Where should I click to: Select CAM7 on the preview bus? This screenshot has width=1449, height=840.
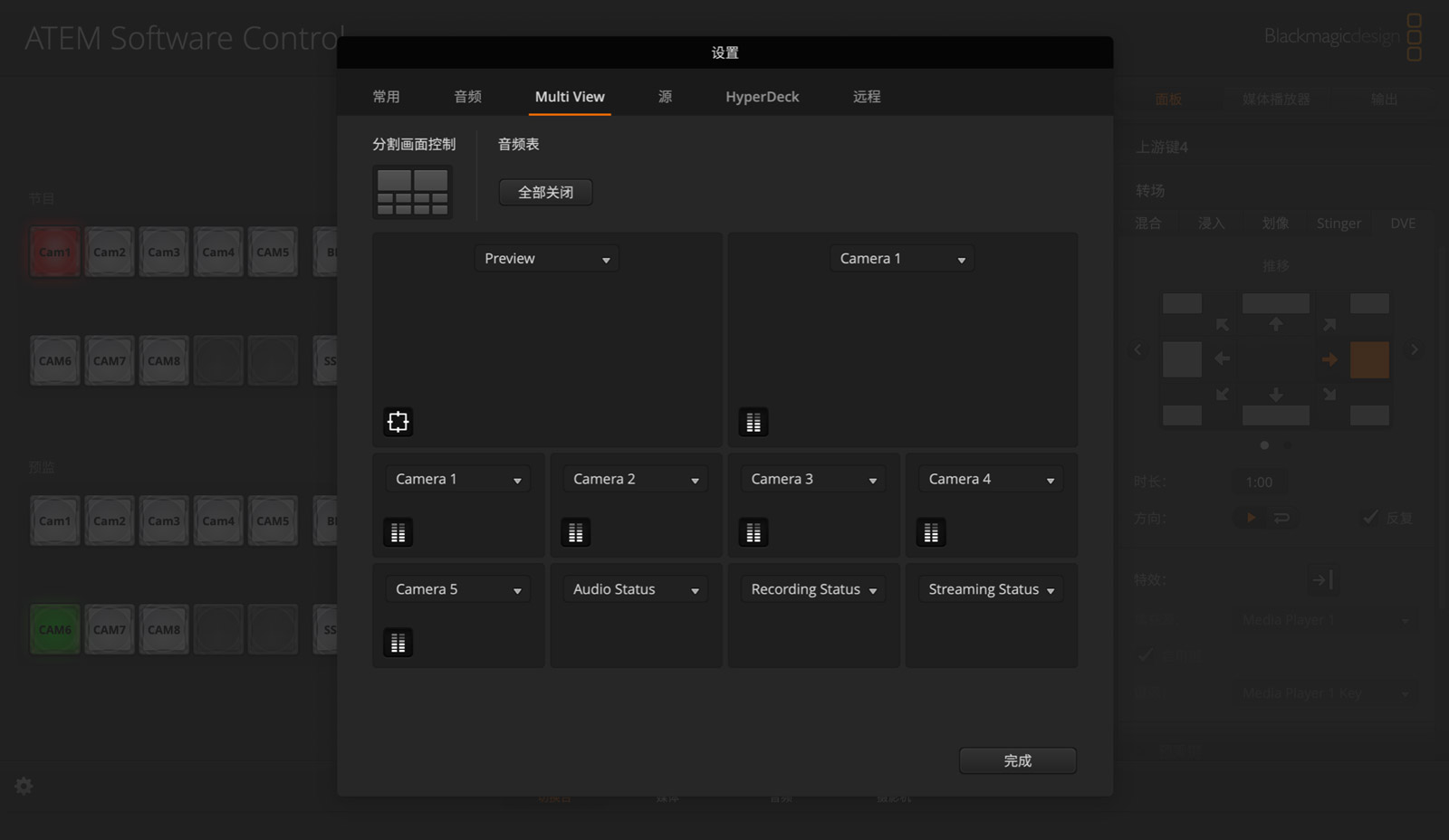[x=110, y=629]
